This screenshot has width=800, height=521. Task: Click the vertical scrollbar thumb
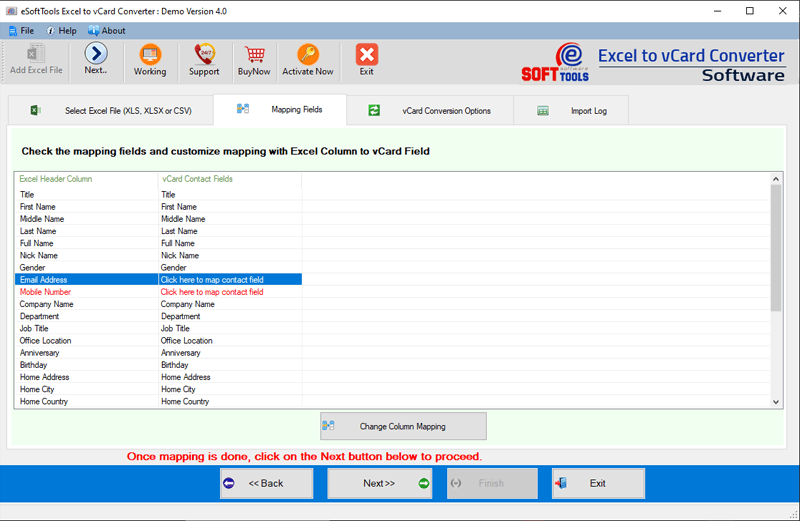tap(776, 248)
